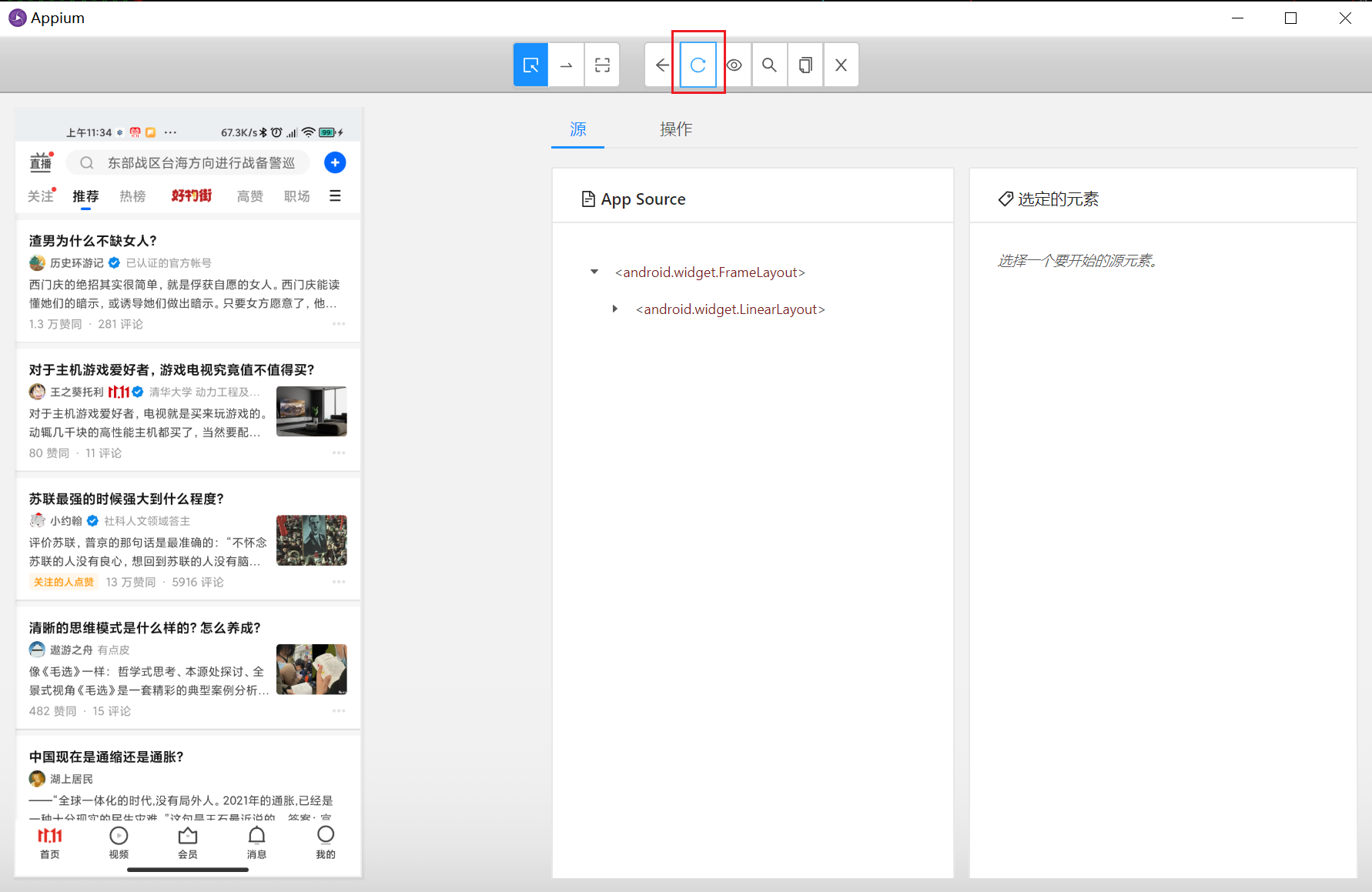Choose the Swipe By Coordinates tool
1372x892 pixels.
point(566,65)
